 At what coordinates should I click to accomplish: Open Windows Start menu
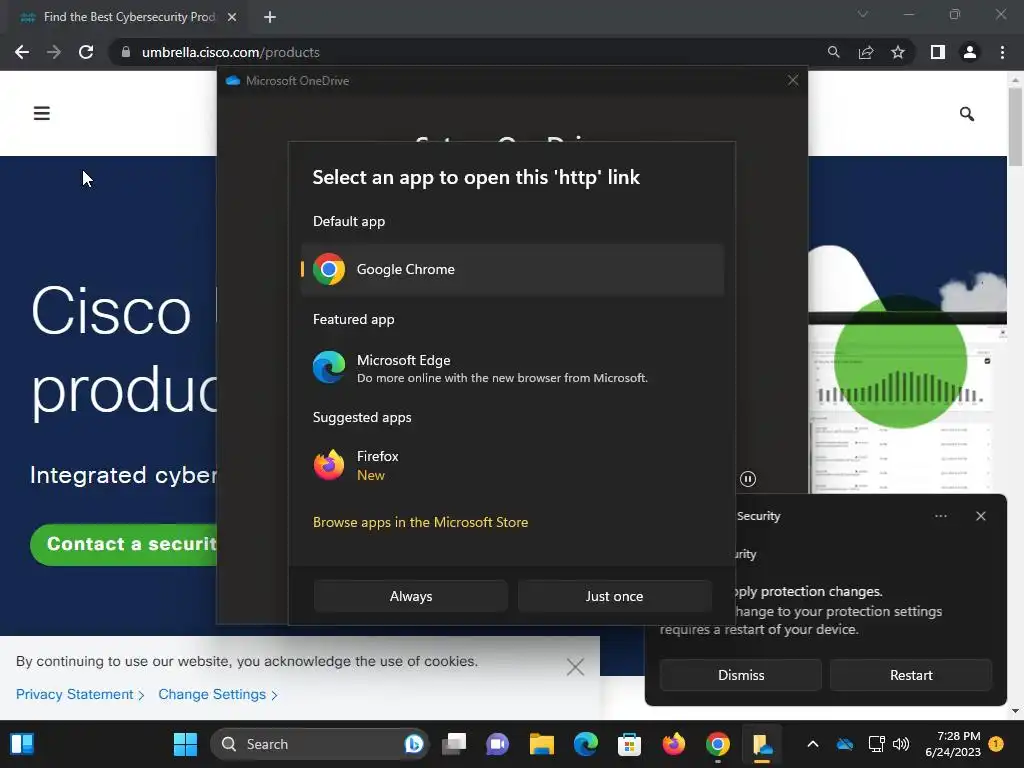click(185, 744)
